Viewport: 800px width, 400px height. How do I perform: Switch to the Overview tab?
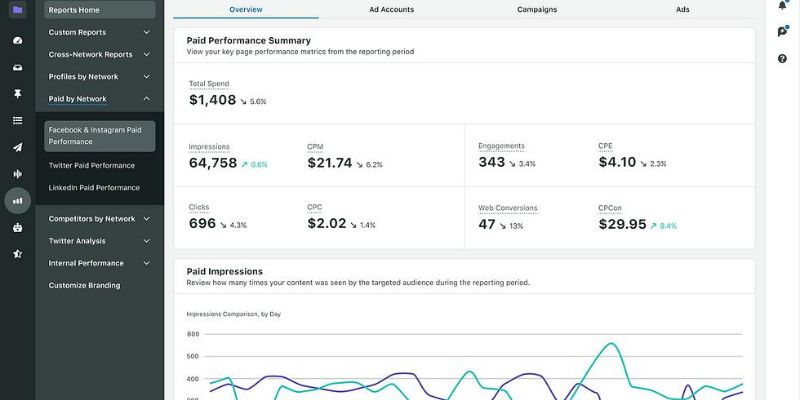(x=246, y=10)
